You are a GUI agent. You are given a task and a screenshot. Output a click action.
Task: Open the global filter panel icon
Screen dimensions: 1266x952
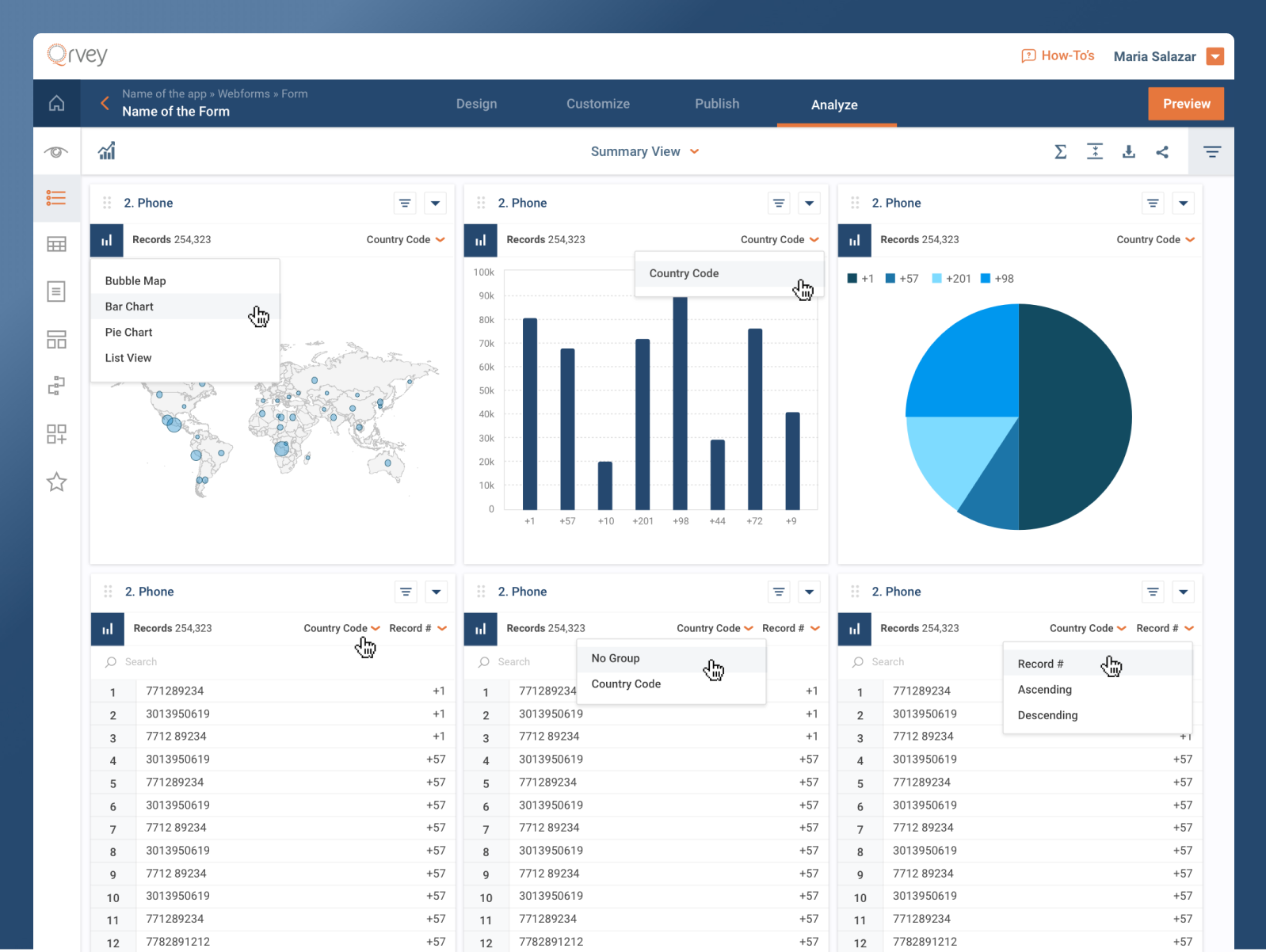(1212, 151)
